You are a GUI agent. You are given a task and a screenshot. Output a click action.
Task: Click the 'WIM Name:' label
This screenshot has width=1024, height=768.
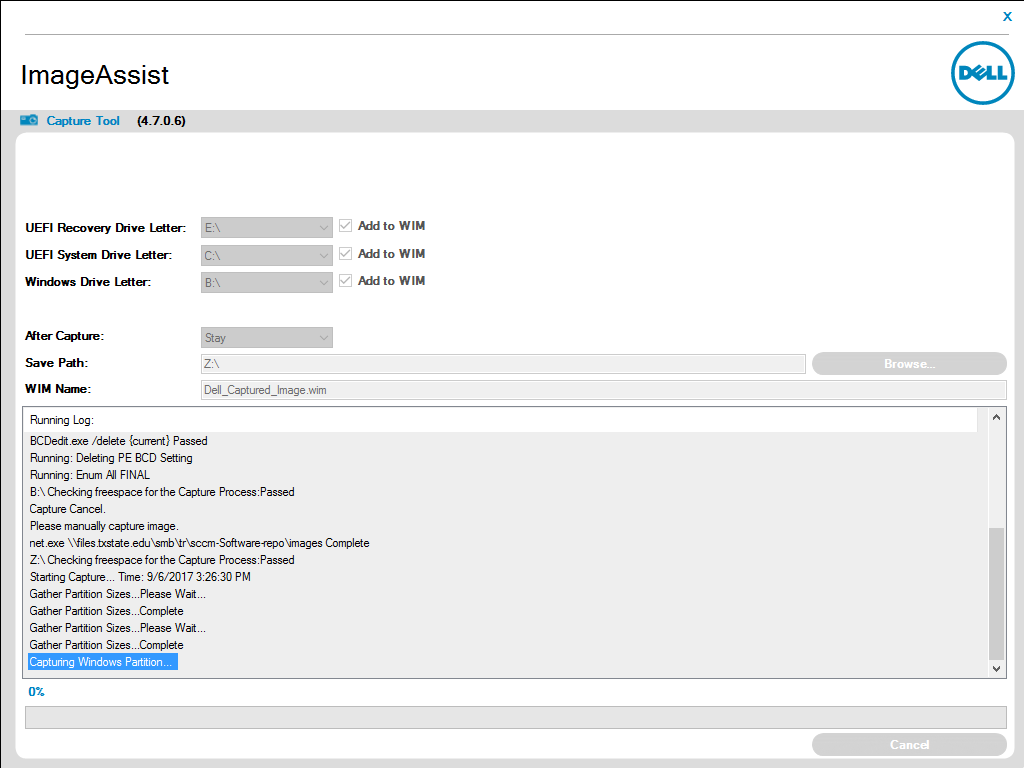click(x=57, y=389)
